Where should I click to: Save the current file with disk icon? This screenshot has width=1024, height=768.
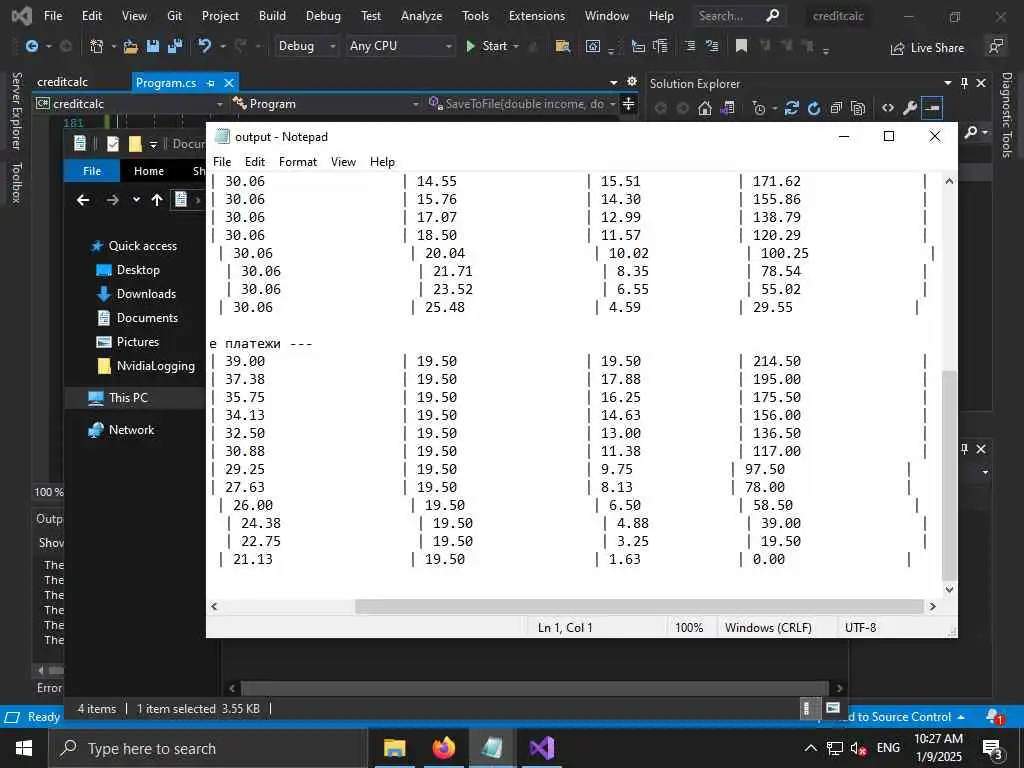click(153, 46)
